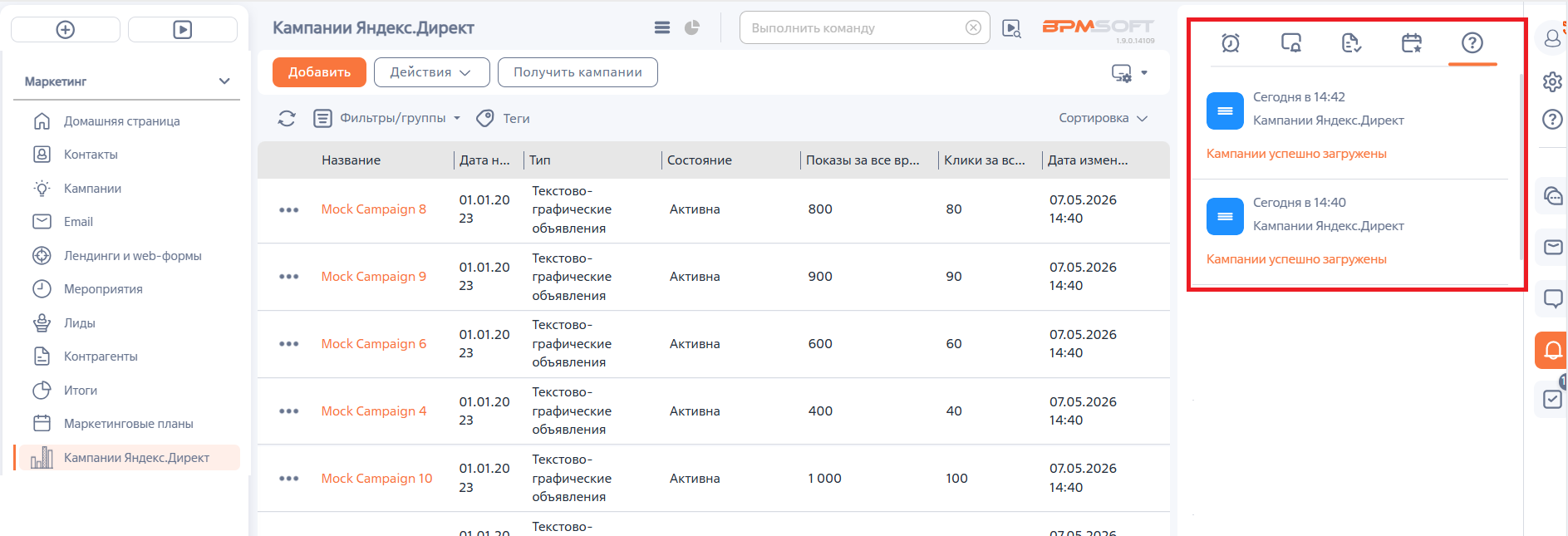Screen dimensions: 1568x536
Task: Open Mock Campaign 6 record
Action: tap(374, 344)
